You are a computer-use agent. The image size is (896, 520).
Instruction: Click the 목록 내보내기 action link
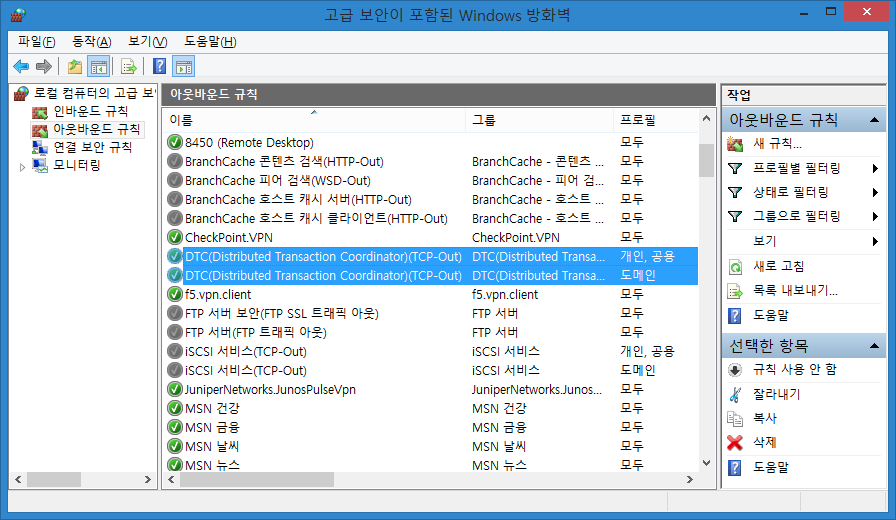pos(794,291)
